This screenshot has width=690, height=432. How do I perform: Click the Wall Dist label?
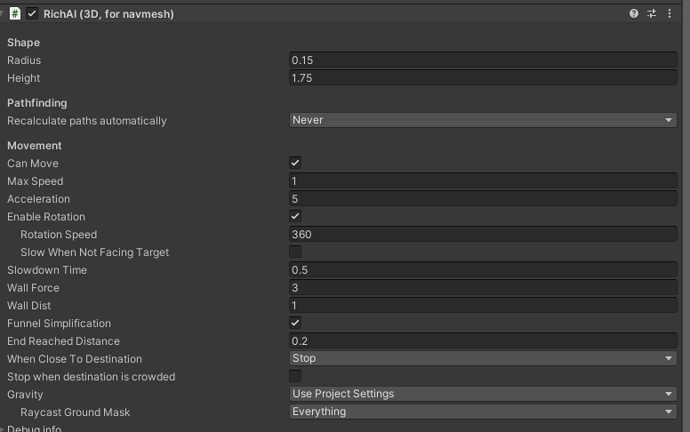pyautogui.click(x=29, y=306)
